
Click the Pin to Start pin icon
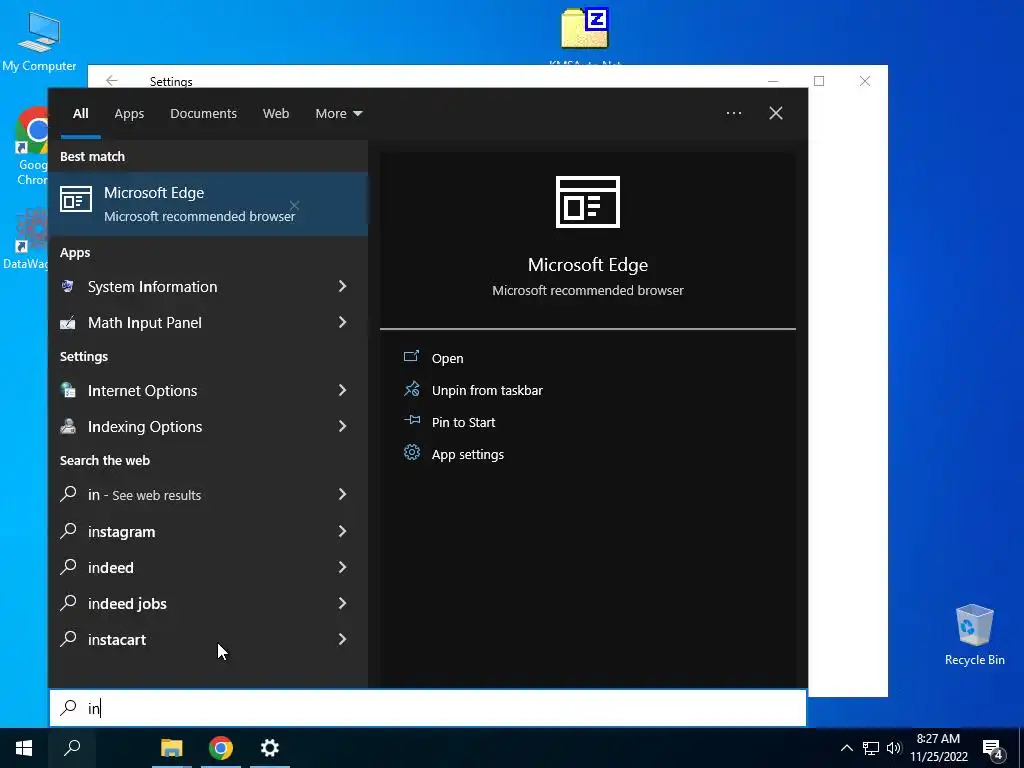click(x=411, y=420)
